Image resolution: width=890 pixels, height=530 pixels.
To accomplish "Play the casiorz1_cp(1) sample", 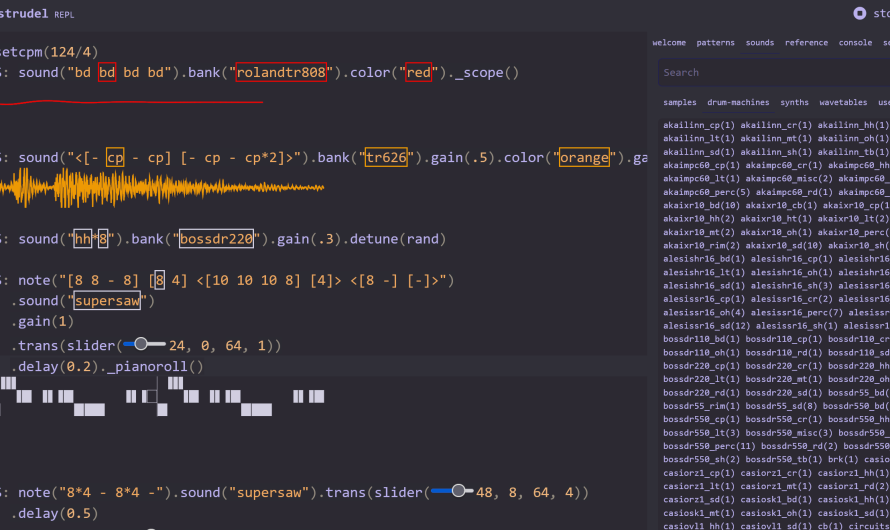I will tap(698, 472).
